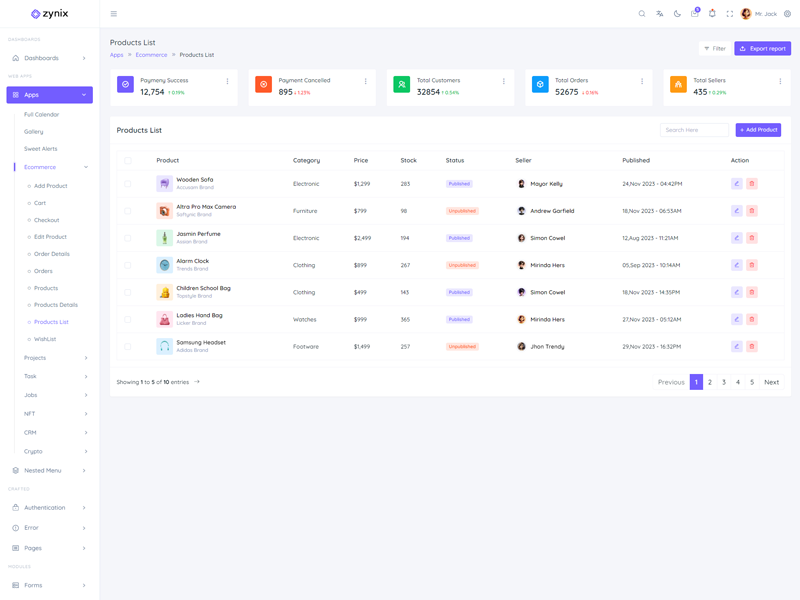Select all products with header checkbox

click(x=128, y=160)
